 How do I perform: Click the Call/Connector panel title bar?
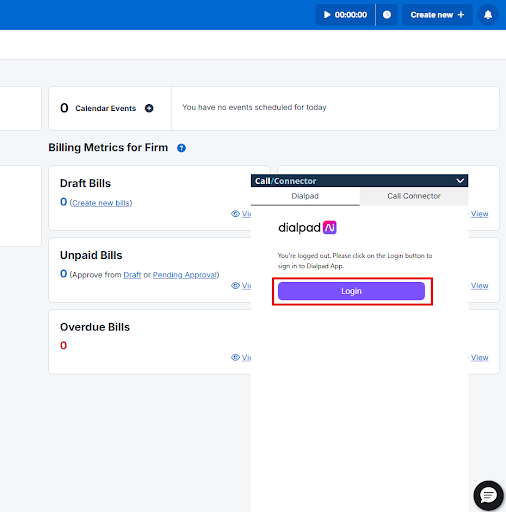click(359, 181)
